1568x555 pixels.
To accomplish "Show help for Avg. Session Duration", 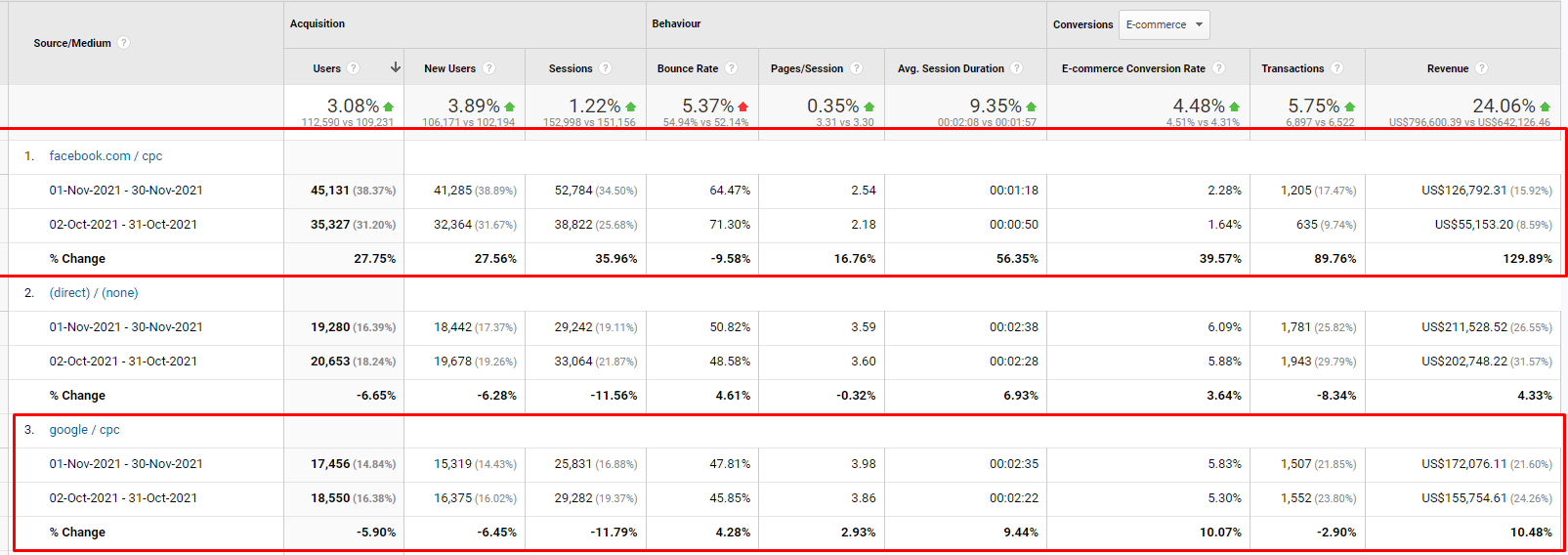I will coord(1017,68).
